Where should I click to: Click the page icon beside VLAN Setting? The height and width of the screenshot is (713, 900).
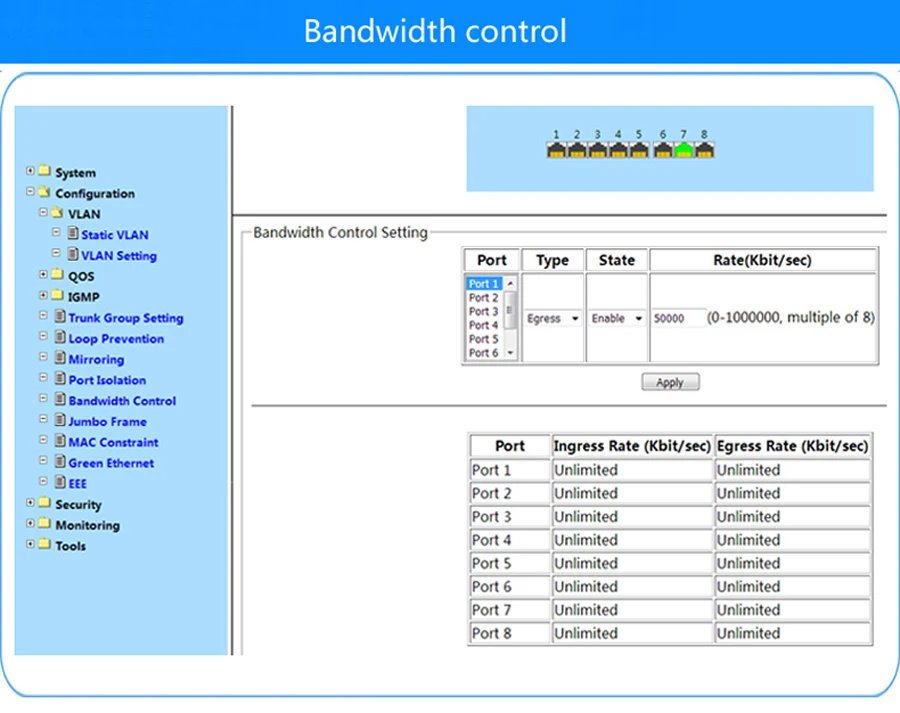click(x=73, y=253)
